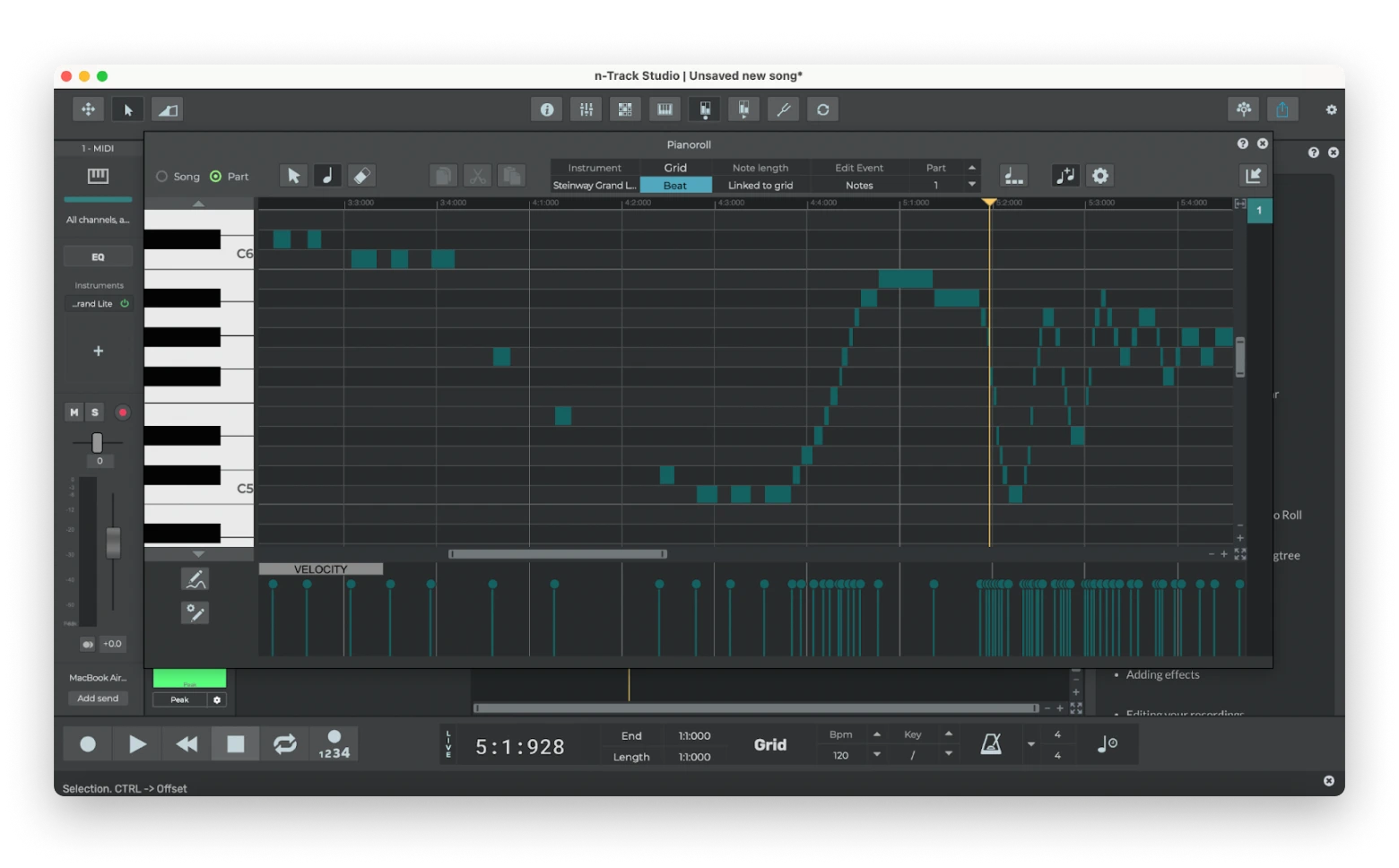This screenshot has width=1399, height=868.
Task: Open Peak meter settings gear
Action: click(217, 699)
